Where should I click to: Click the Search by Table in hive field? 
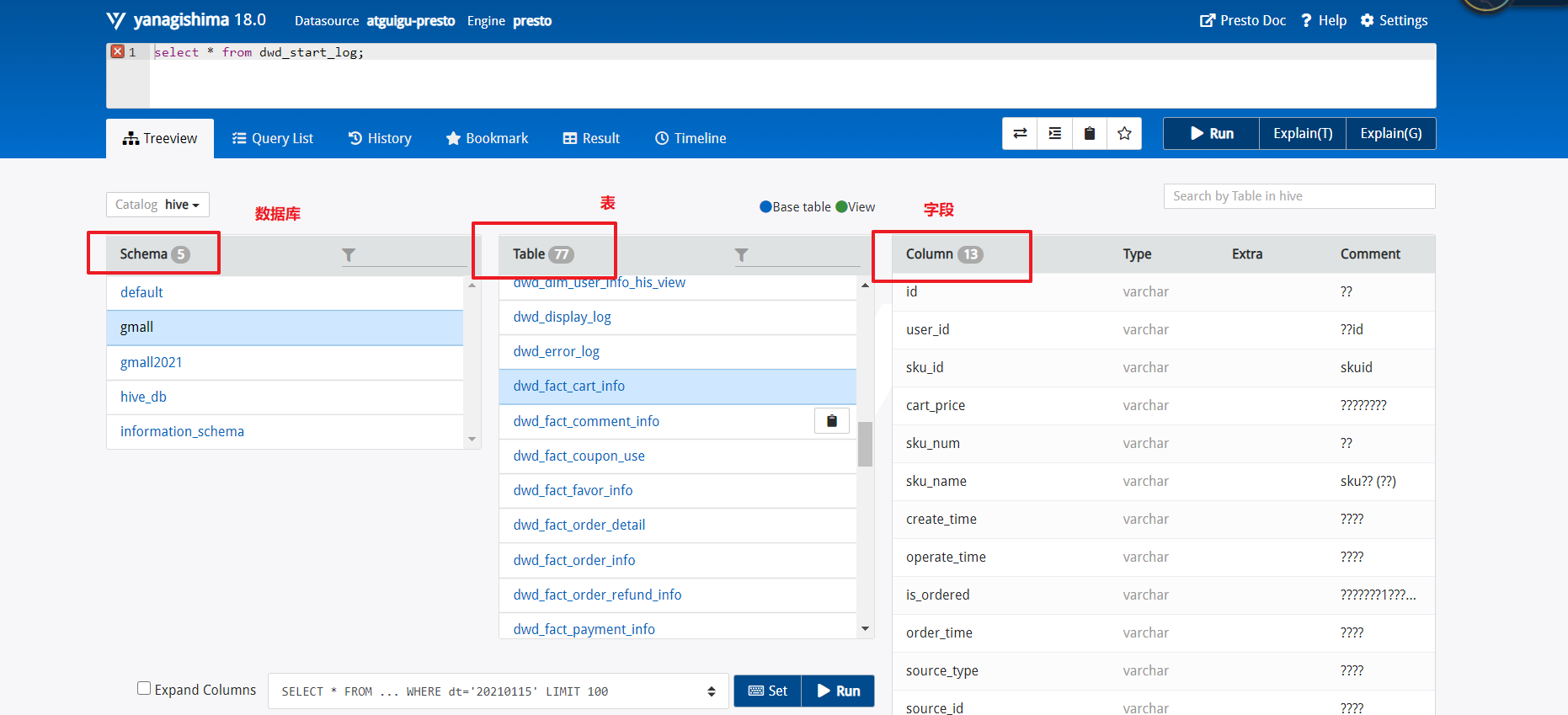coord(1299,196)
